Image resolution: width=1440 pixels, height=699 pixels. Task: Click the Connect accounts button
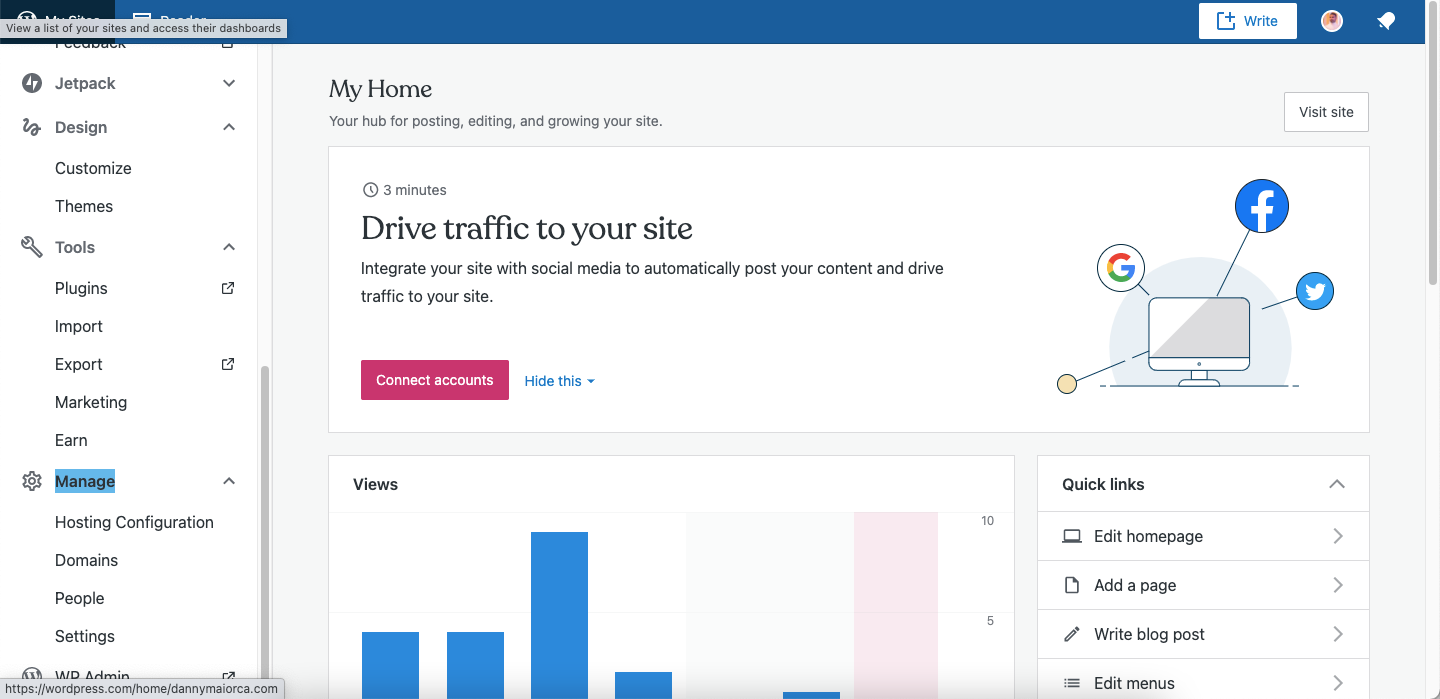[435, 380]
